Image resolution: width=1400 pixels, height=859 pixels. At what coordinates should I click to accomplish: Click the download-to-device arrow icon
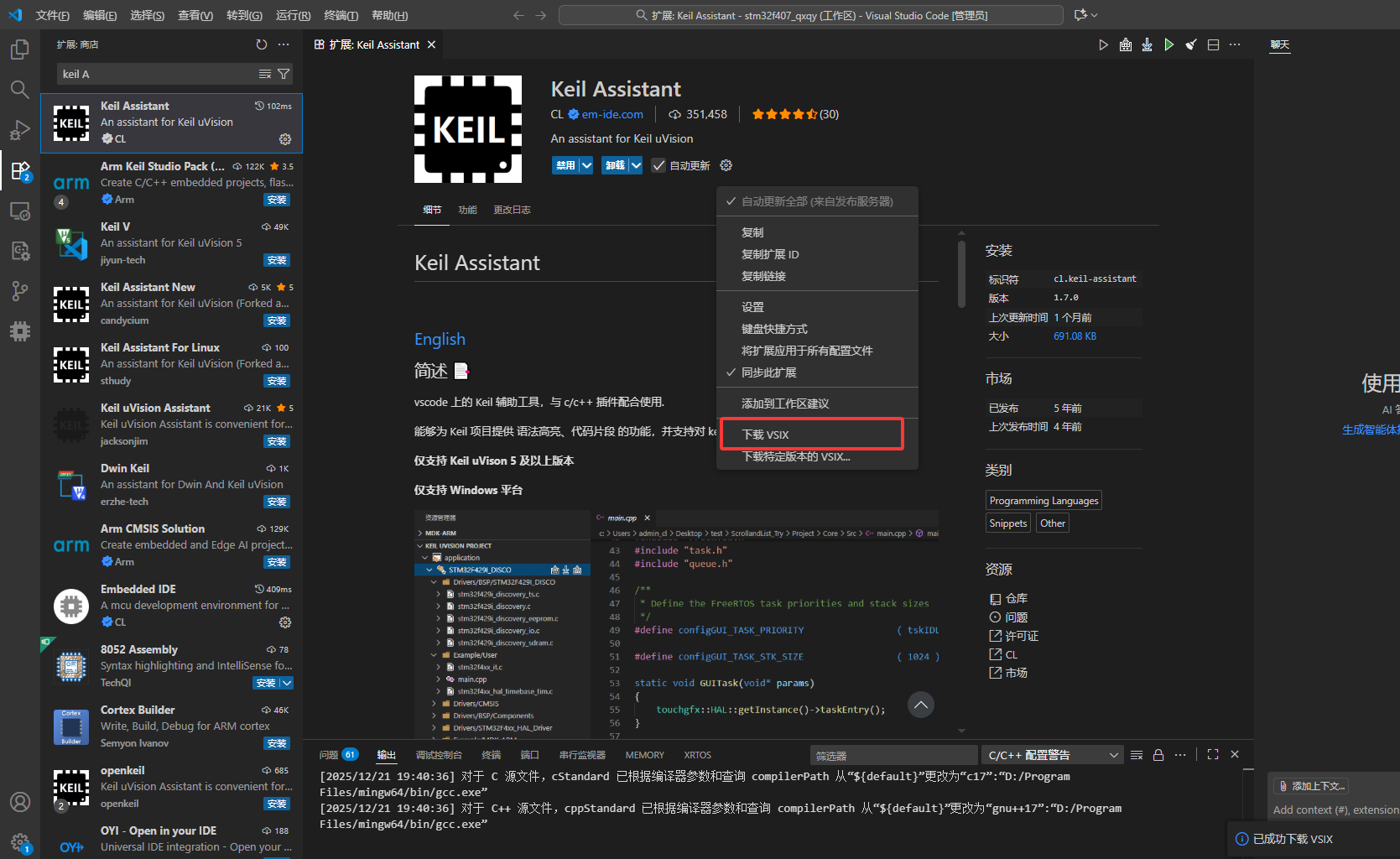coord(1147,44)
